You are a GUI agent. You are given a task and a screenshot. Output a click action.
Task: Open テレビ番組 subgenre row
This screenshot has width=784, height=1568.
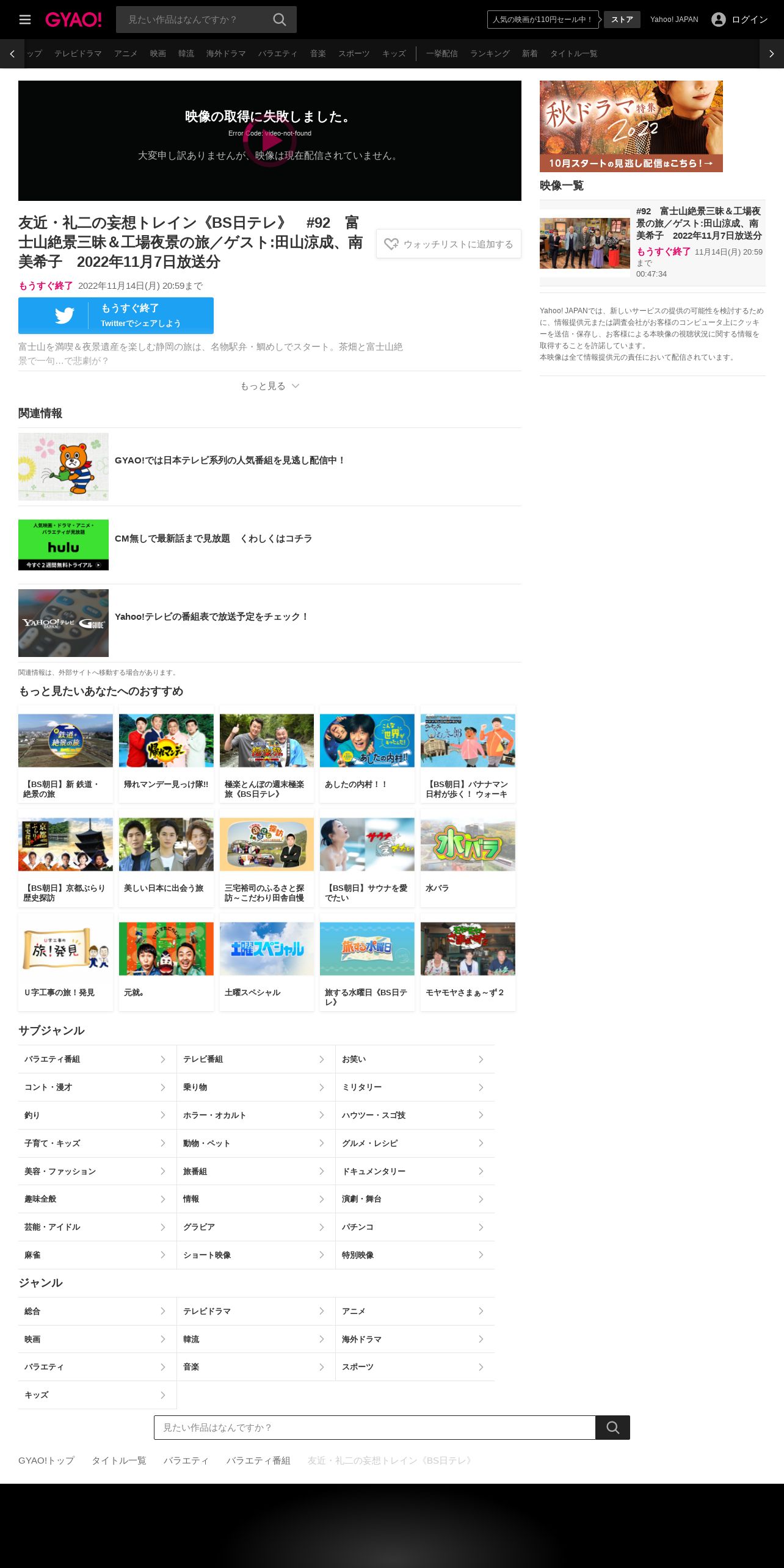(x=256, y=1059)
